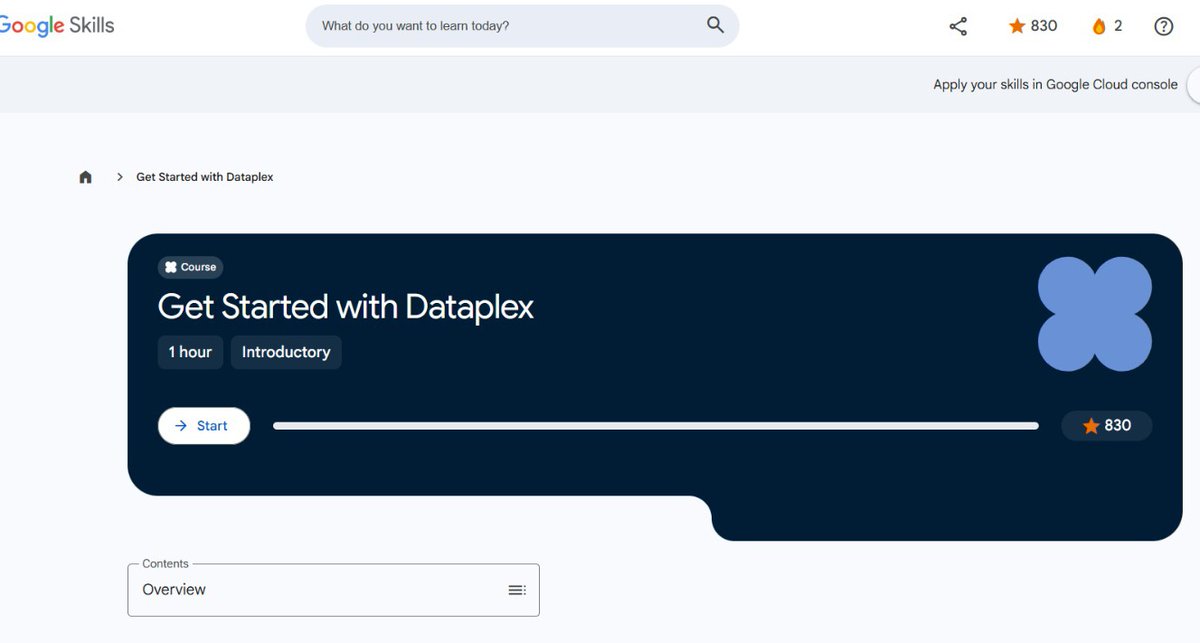Click the 'Introductory' level chip
This screenshot has width=1200, height=643.
pos(286,352)
